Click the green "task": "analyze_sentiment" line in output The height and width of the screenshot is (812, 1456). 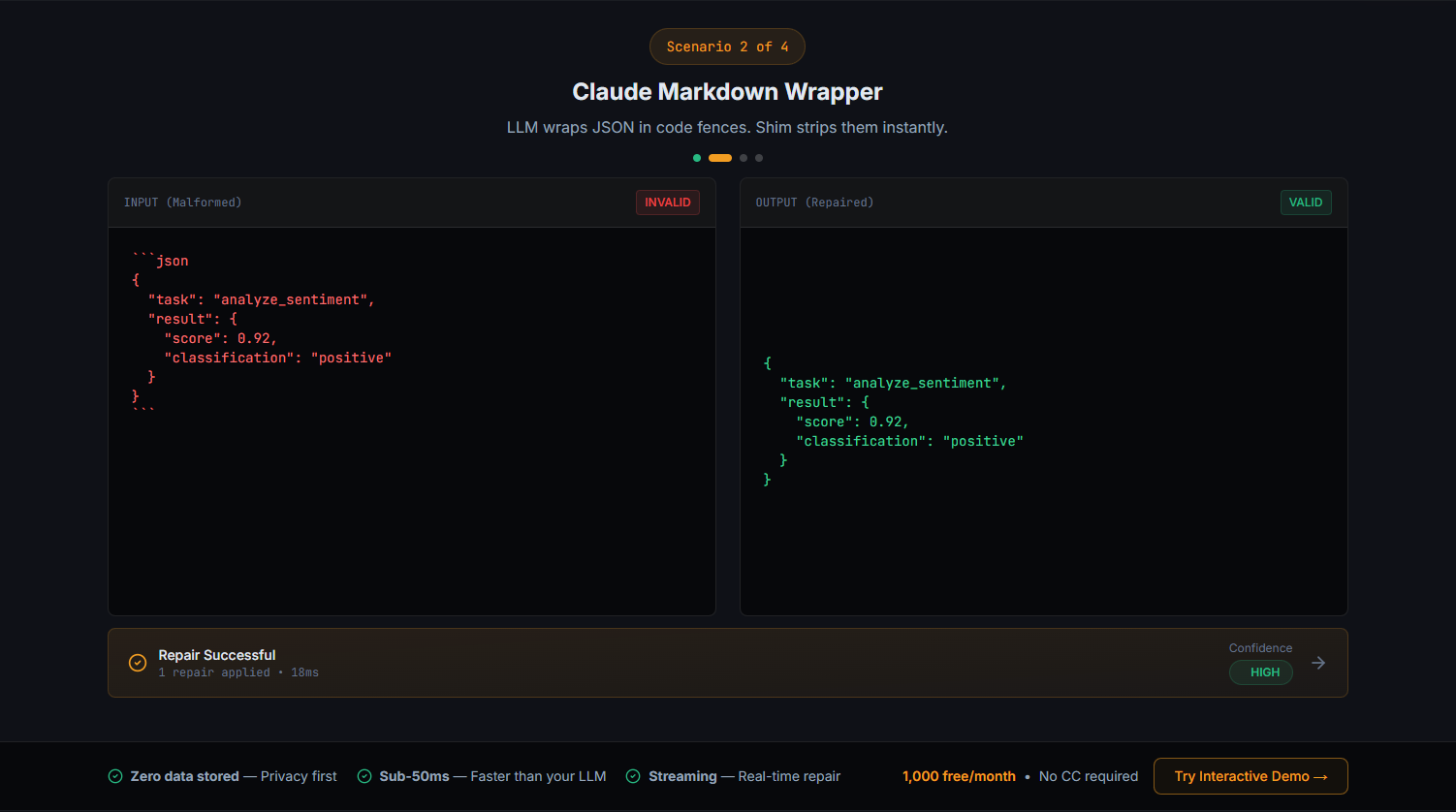pyautogui.click(x=893, y=383)
